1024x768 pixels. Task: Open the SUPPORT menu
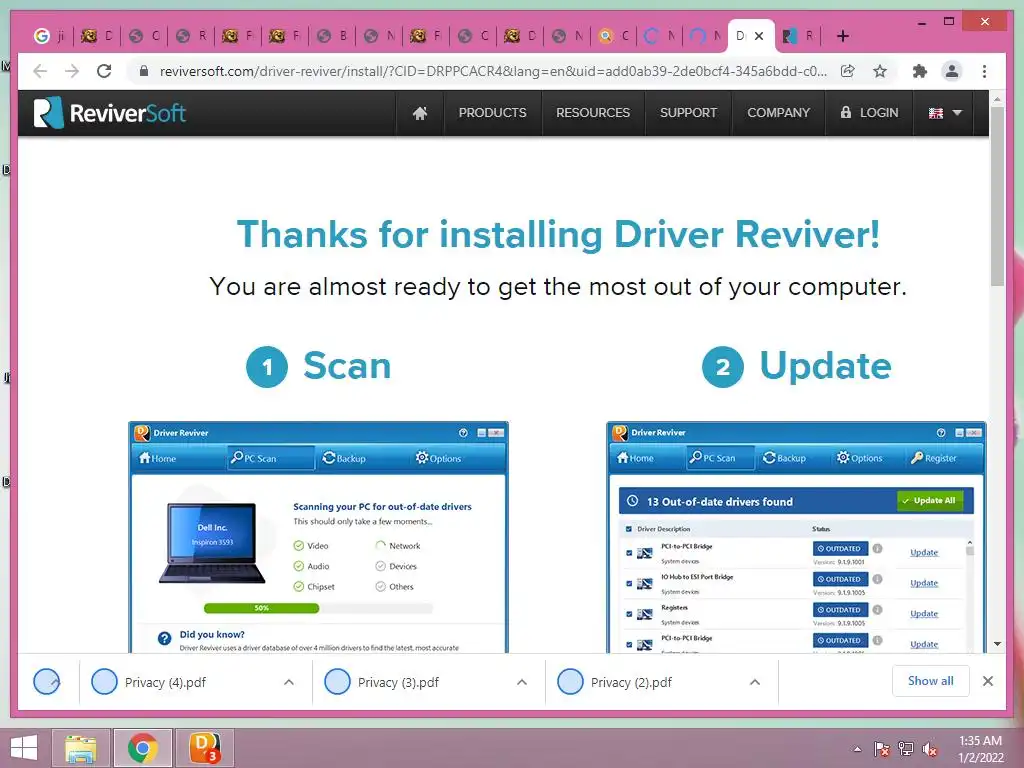point(688,113)
